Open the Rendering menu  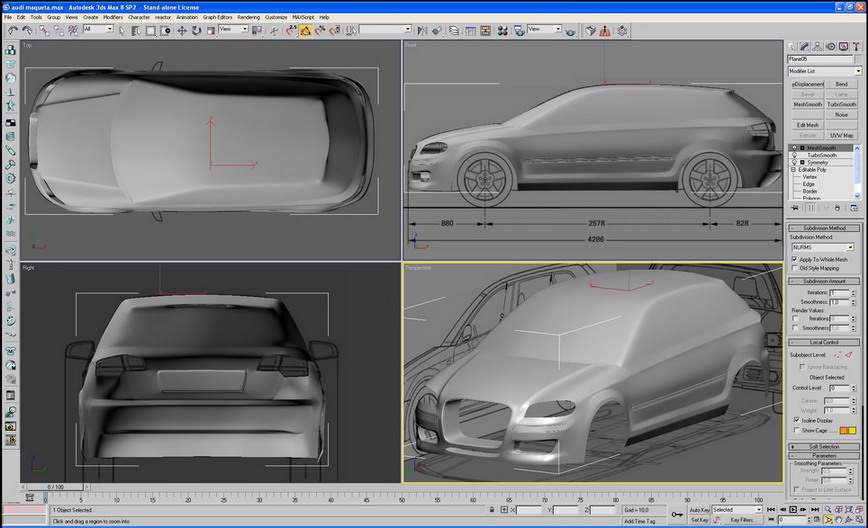coord(248,17)
